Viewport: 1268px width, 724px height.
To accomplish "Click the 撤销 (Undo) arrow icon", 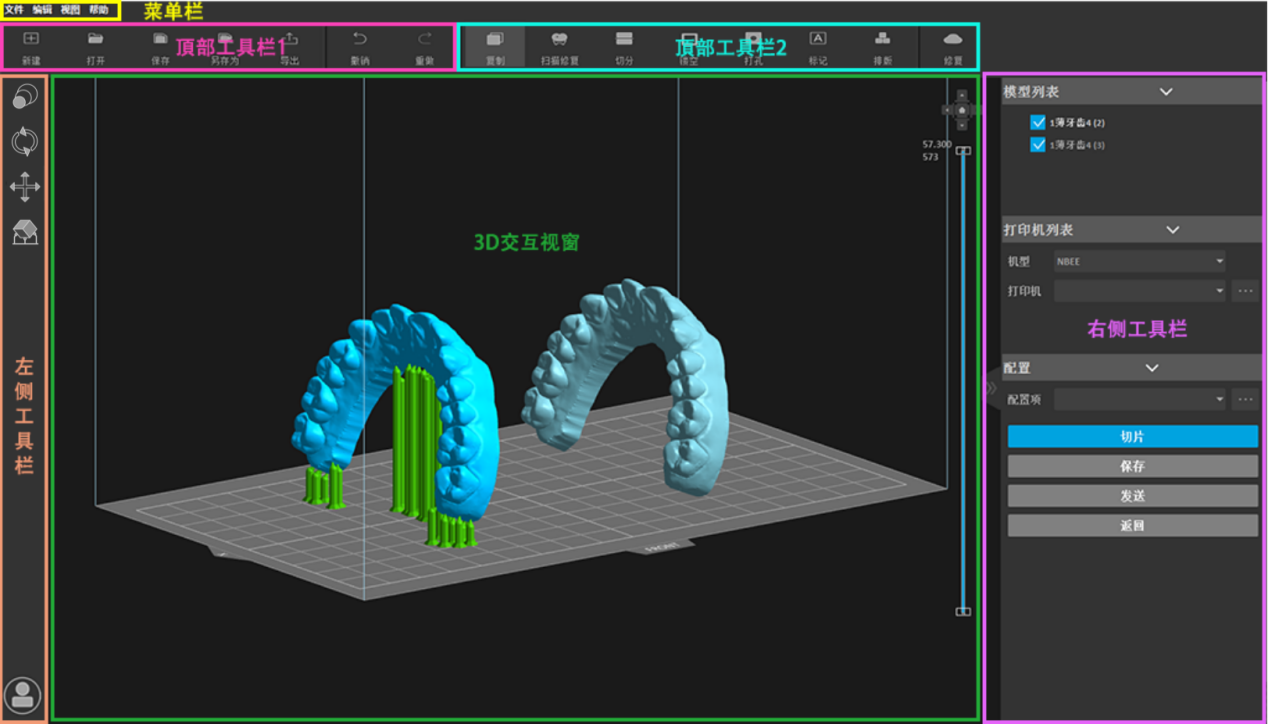I will pyautogui.click(x=360, y=39).
